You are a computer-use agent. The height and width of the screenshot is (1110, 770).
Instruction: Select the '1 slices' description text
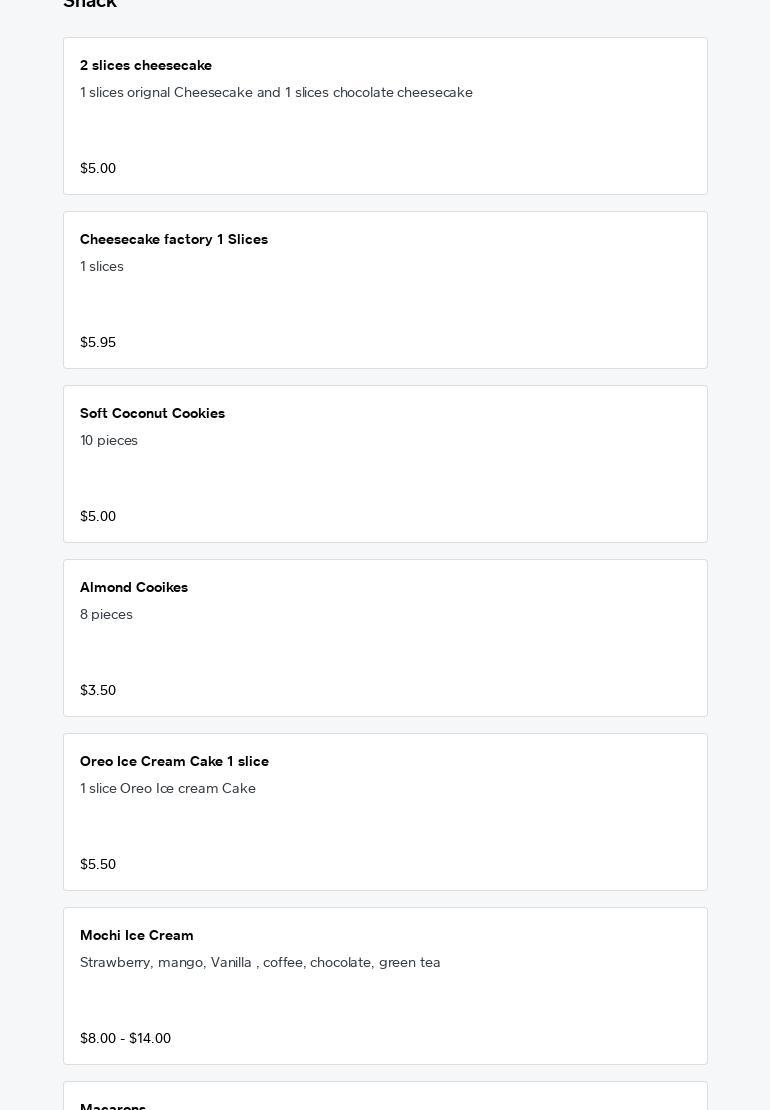click(x=102, y=267)
